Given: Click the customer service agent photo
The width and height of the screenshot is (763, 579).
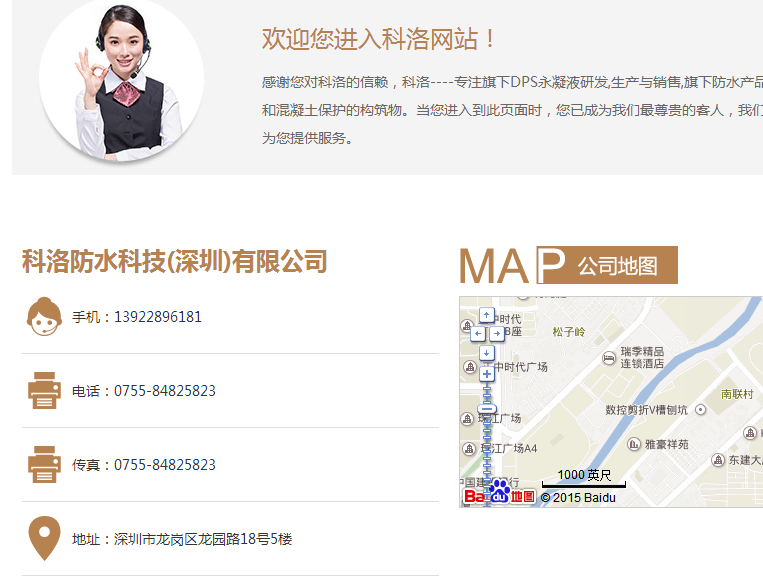Looking at the screenshot, I should 121,80.
